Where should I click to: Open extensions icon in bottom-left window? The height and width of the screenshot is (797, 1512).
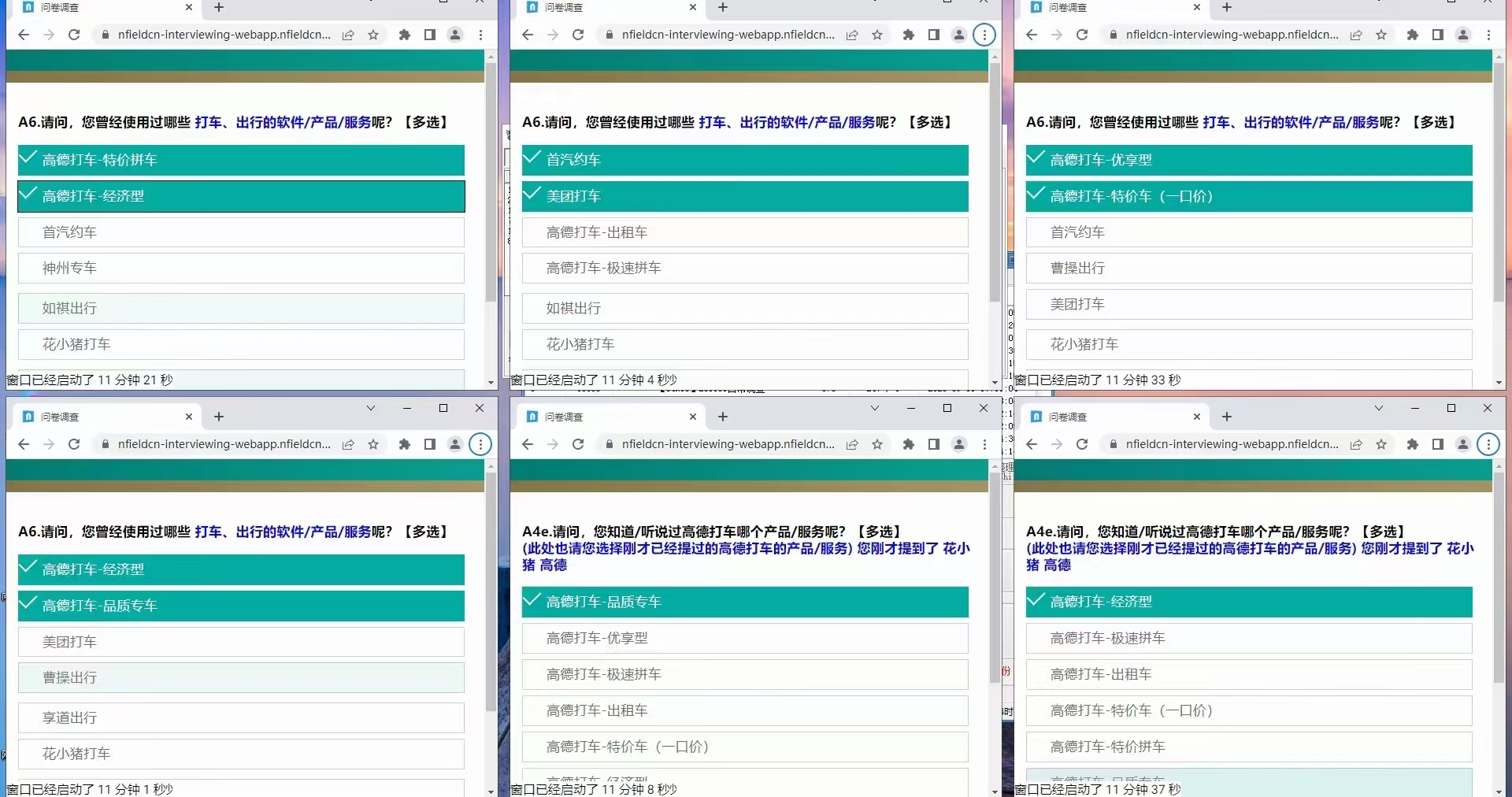405,444
